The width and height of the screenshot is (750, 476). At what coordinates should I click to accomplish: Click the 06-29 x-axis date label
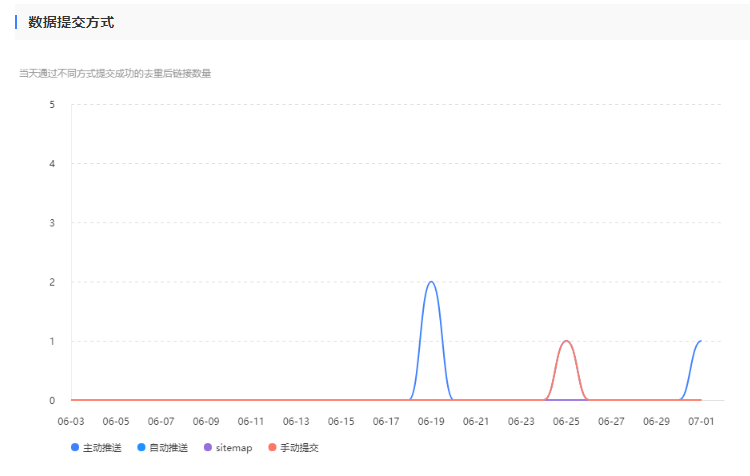(656, 422)
